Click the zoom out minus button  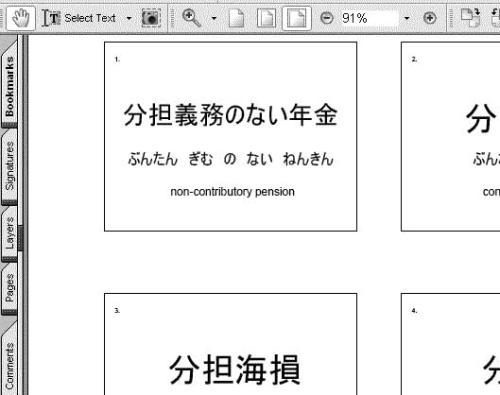[x=327, y=18]
